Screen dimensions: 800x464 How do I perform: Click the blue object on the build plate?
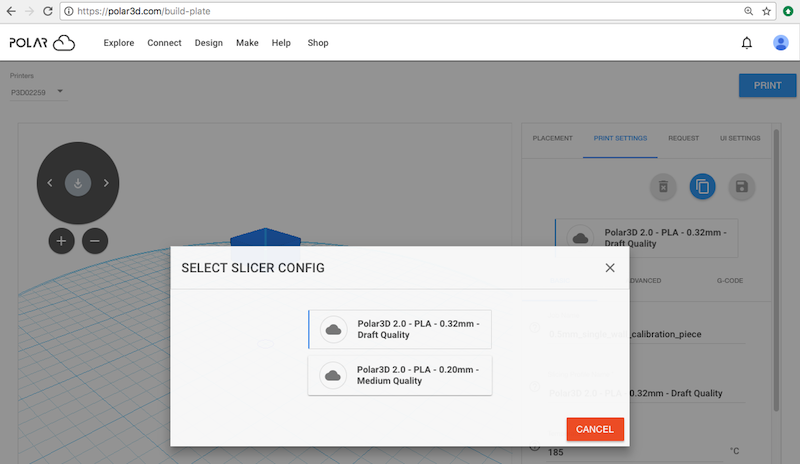(x=265, y=238)
